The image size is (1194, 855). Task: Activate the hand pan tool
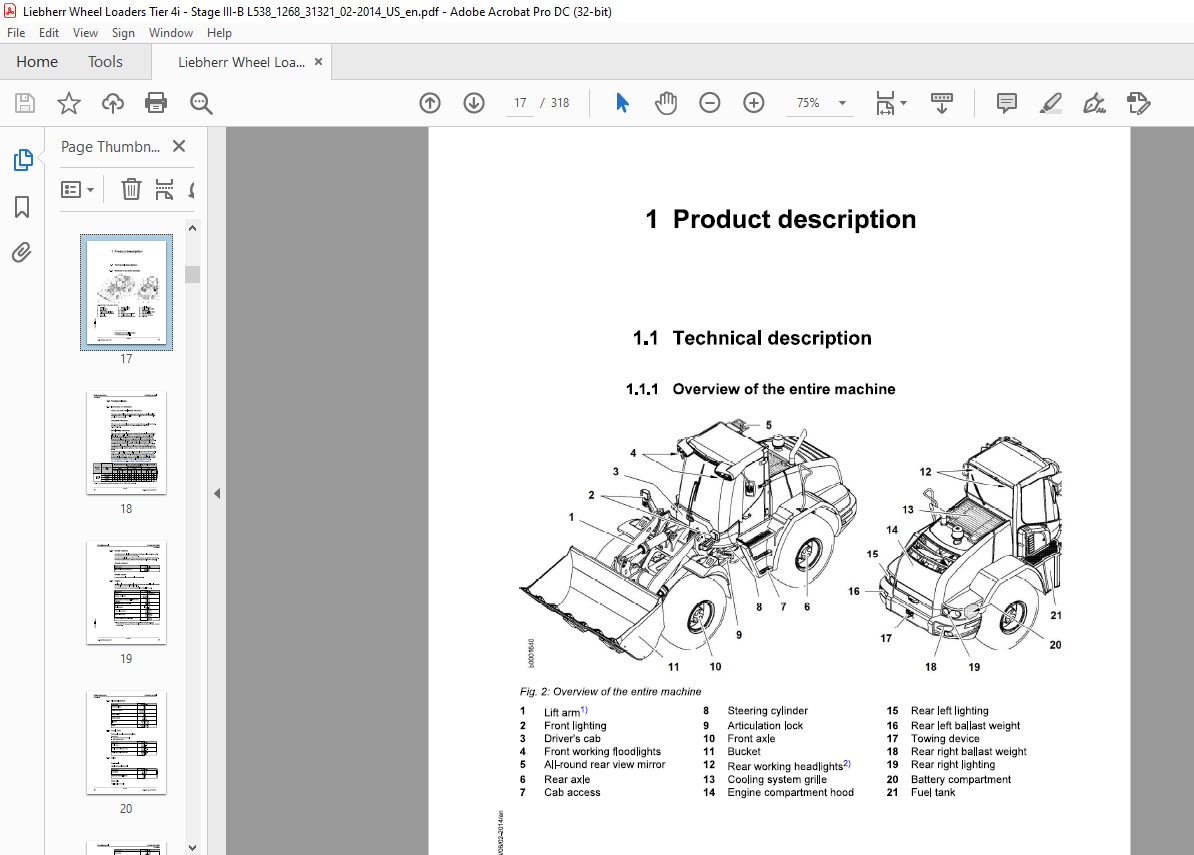(x=666, y=103)
